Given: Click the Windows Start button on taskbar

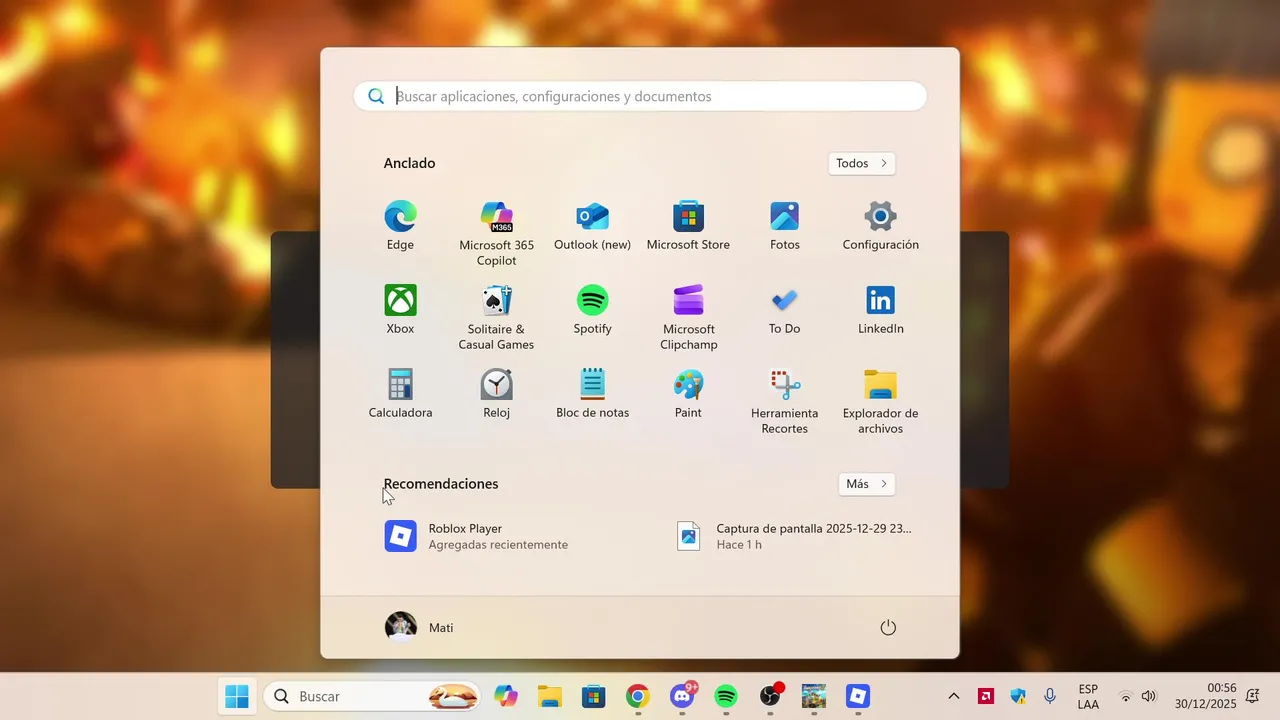Looking at the screenshot, I should click(237, 696).
